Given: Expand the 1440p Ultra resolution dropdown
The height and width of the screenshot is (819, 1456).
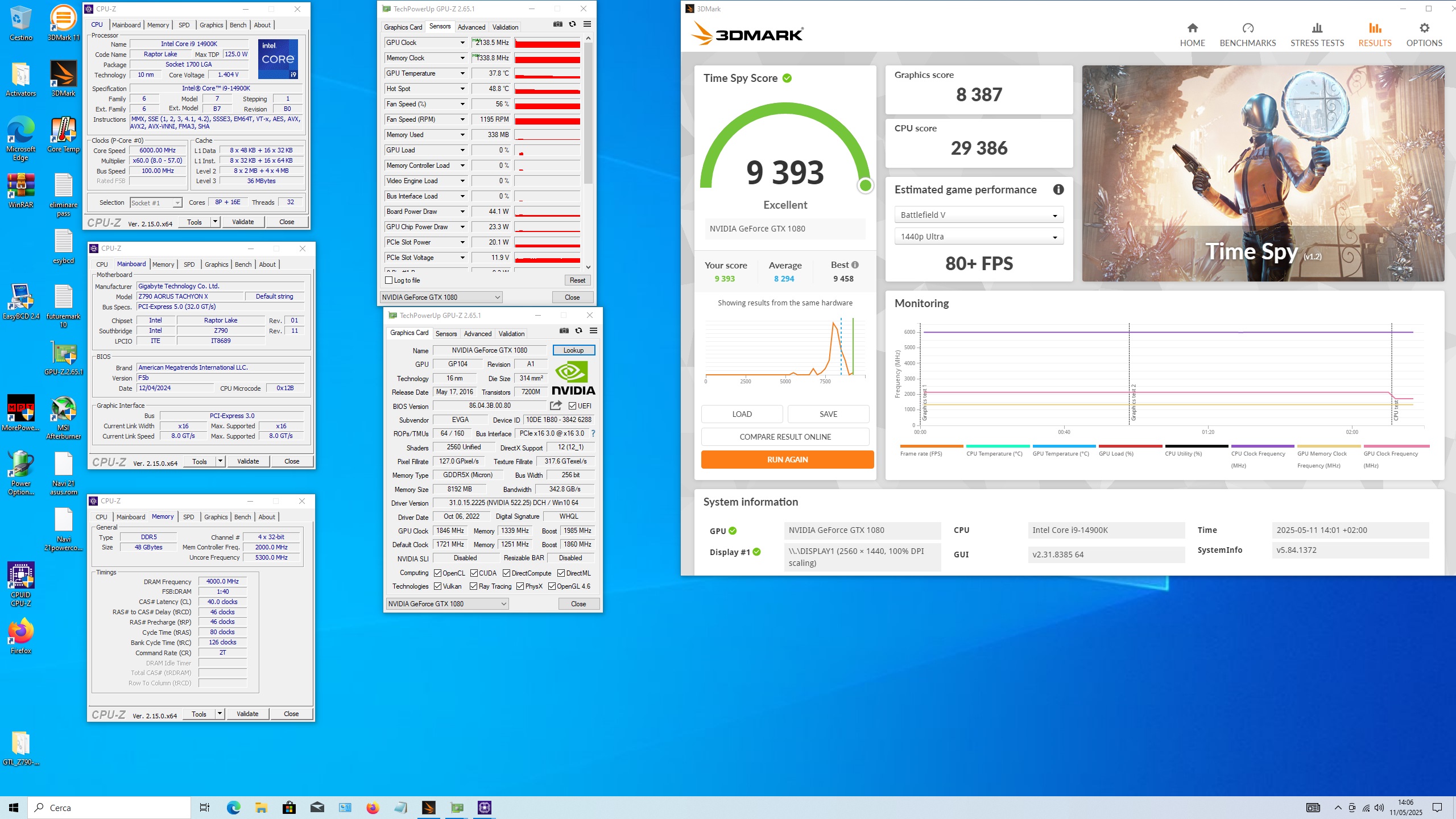Looking at the screenshot, I should click(978, 237).
